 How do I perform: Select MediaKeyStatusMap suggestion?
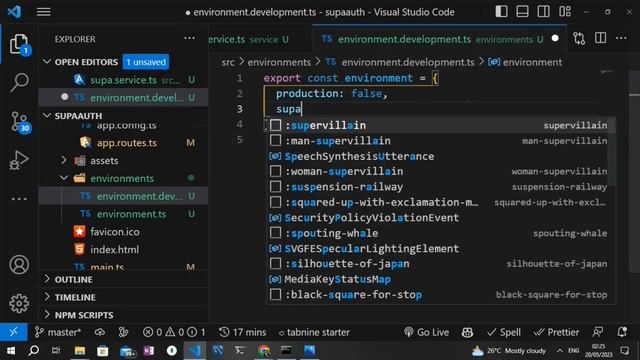(x=440, y=280)
